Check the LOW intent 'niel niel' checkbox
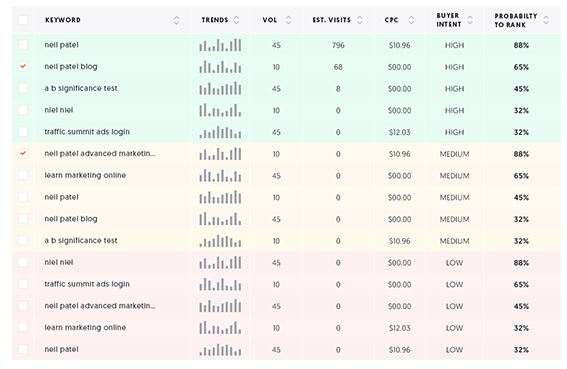 [x=23, y=262]
